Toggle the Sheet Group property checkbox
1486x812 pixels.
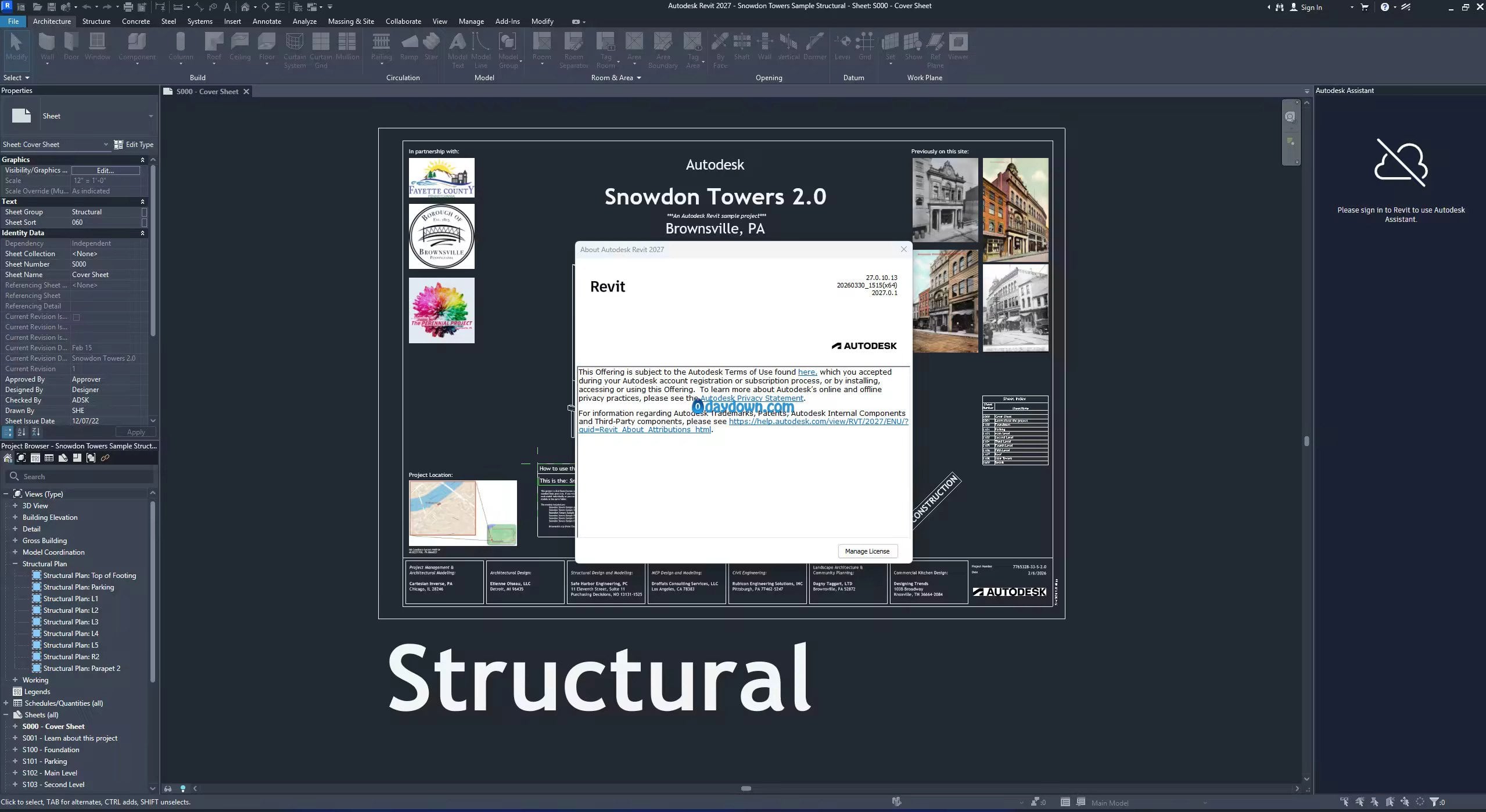tap(144, 212)
